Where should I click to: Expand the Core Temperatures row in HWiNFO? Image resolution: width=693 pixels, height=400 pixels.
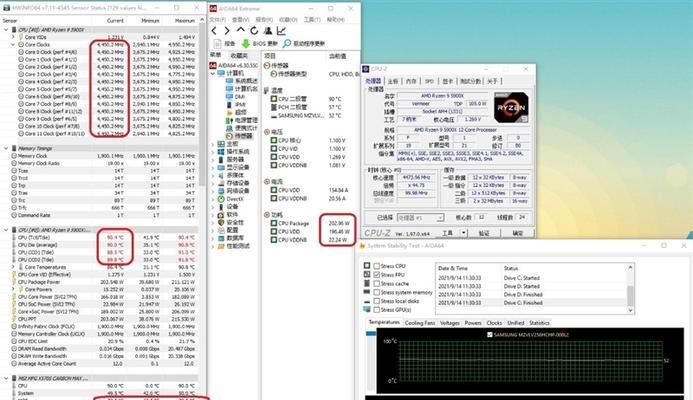(13, 267)
